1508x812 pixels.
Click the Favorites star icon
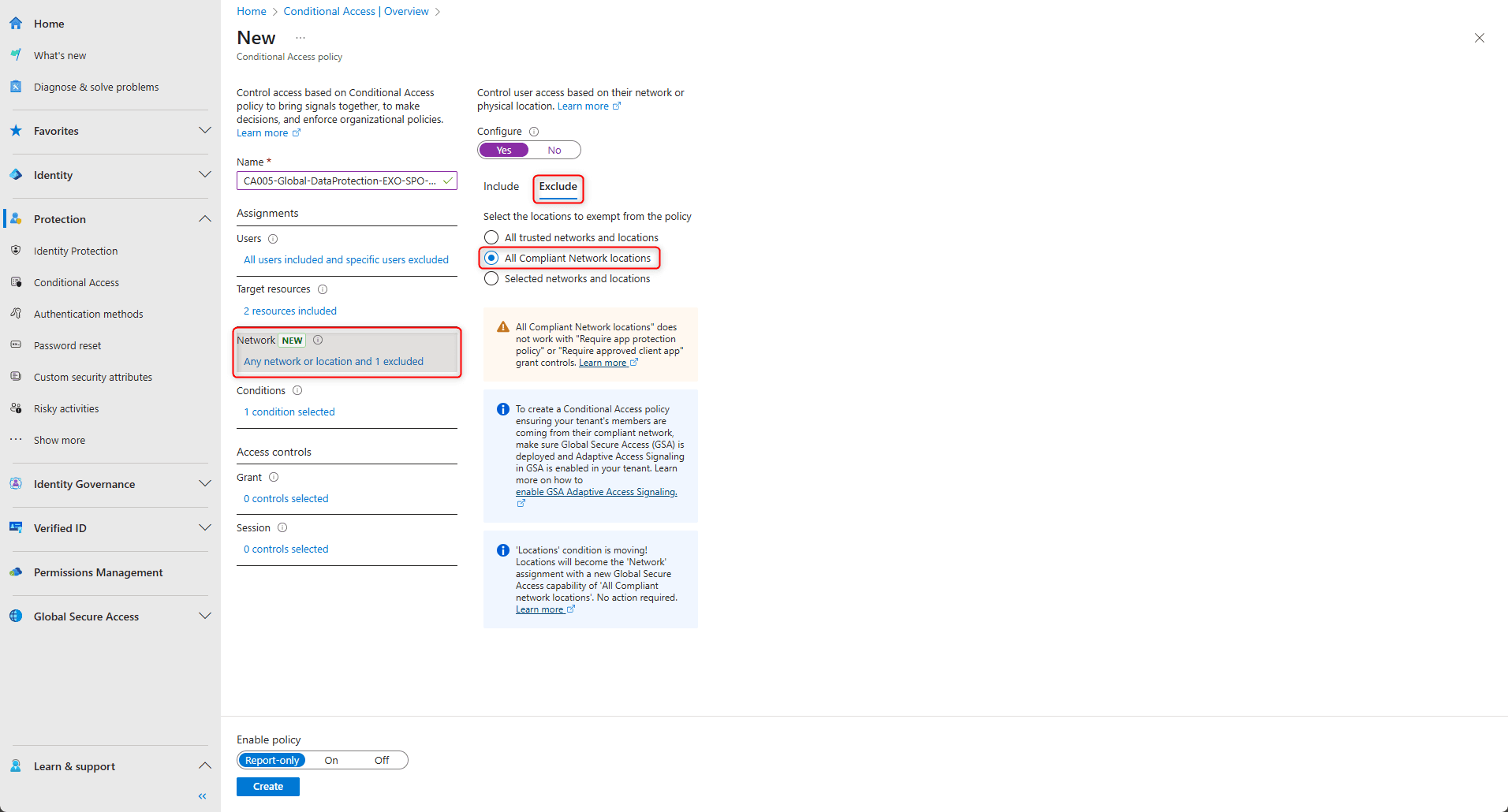click(16, 131)
